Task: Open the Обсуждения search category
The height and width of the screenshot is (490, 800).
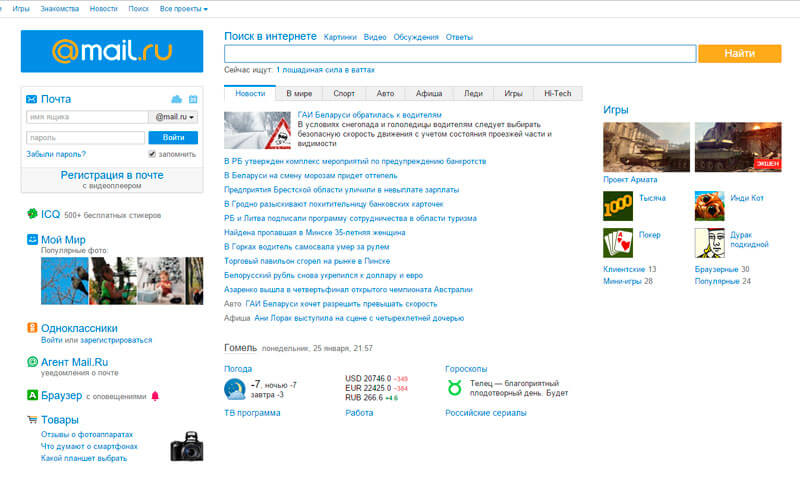Action: tap(416, 37)
